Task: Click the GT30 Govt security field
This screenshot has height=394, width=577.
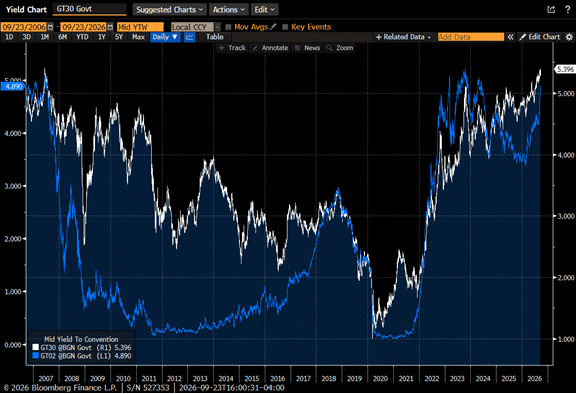Action: (x=89, y=9)
